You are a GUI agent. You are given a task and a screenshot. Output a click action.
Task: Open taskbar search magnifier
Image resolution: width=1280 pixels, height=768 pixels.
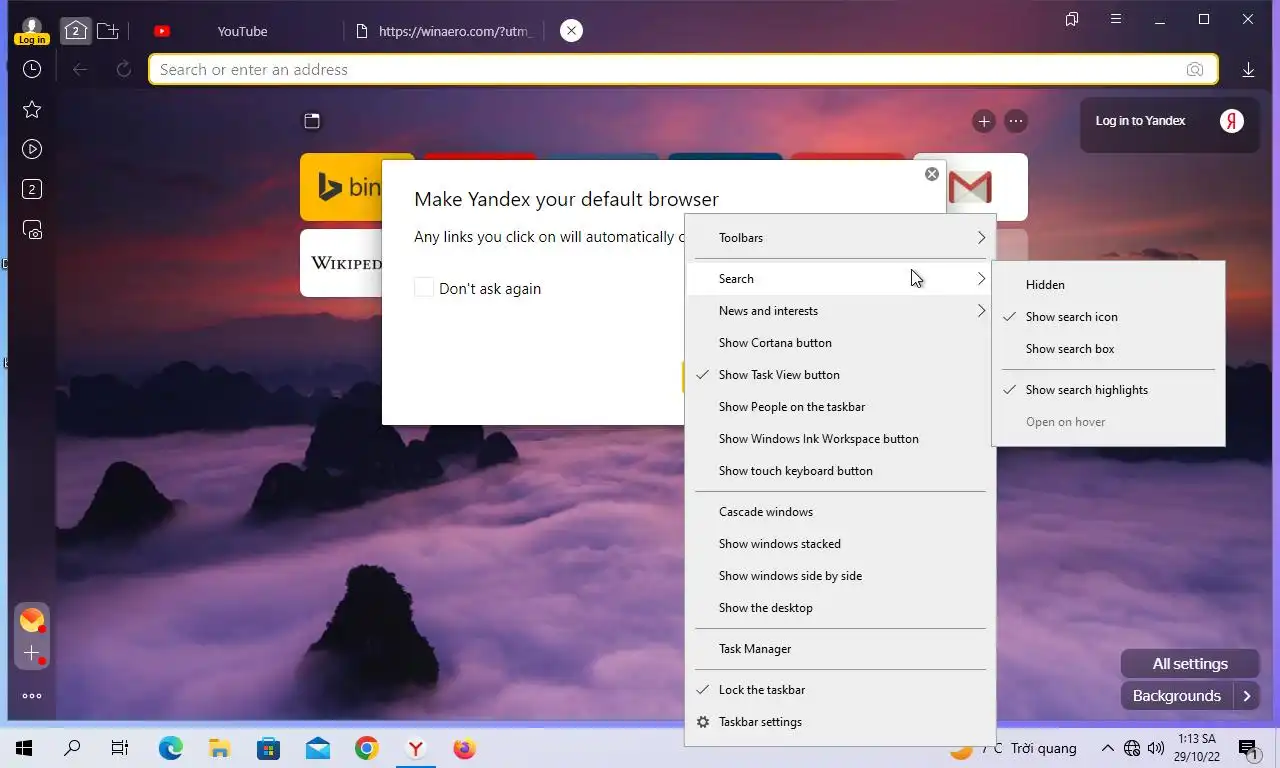click(72, 748)
